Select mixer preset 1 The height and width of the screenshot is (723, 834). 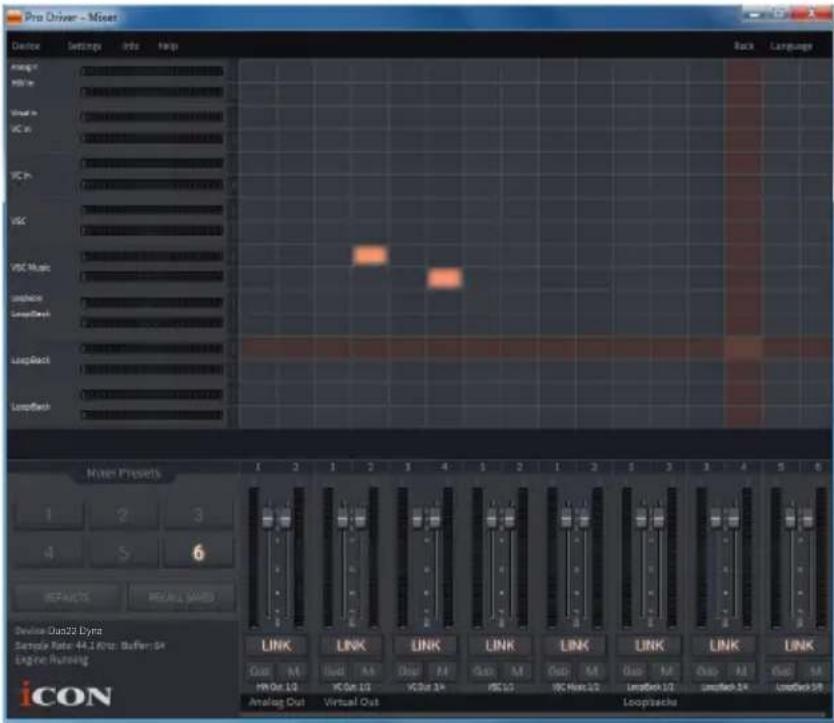[49, 514]
